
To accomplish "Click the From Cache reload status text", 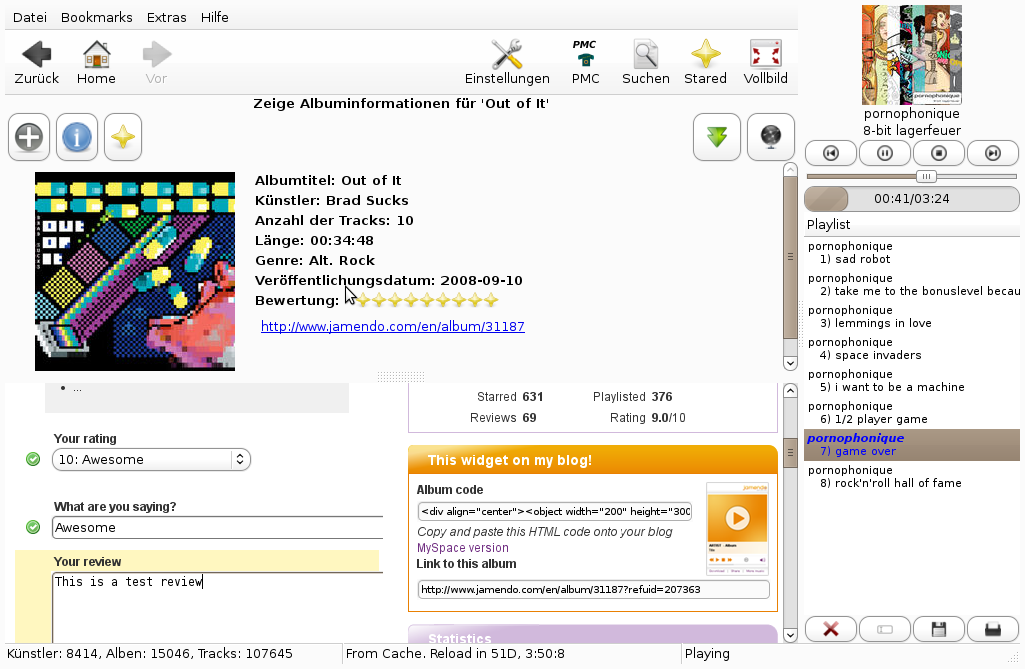I will 455,654.
